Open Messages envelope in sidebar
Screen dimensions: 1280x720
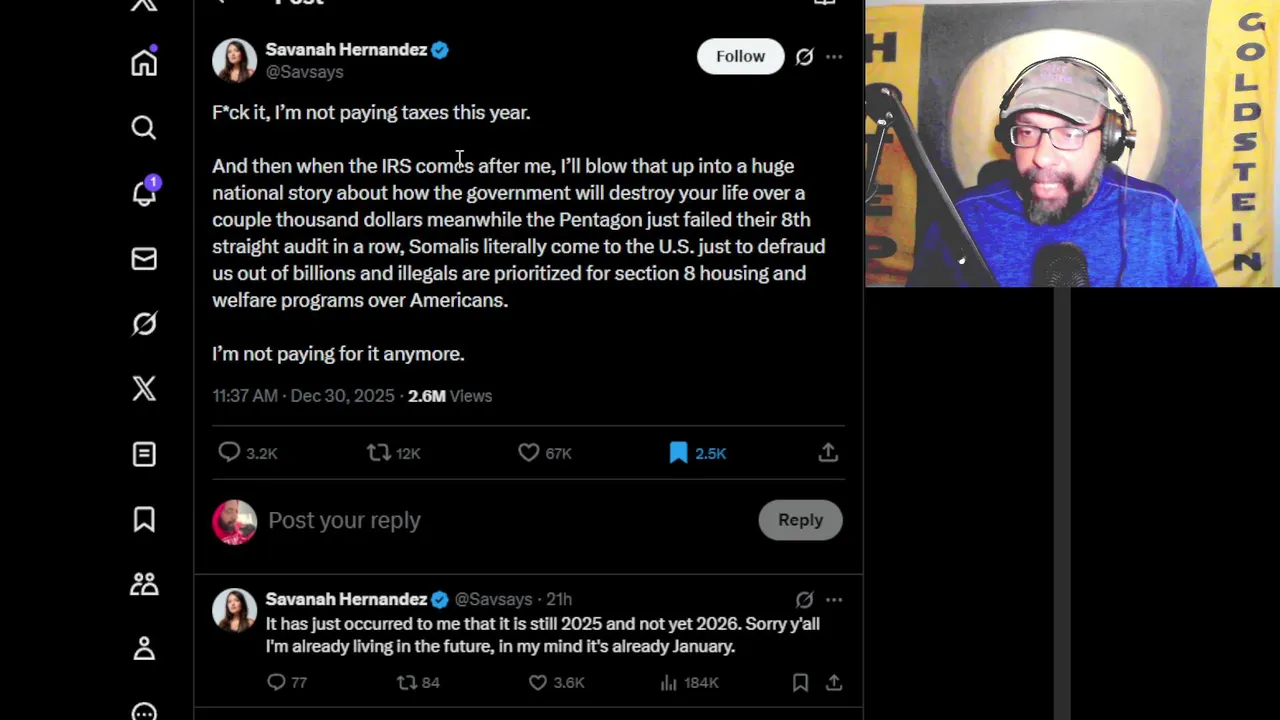[x=144, y=259]
